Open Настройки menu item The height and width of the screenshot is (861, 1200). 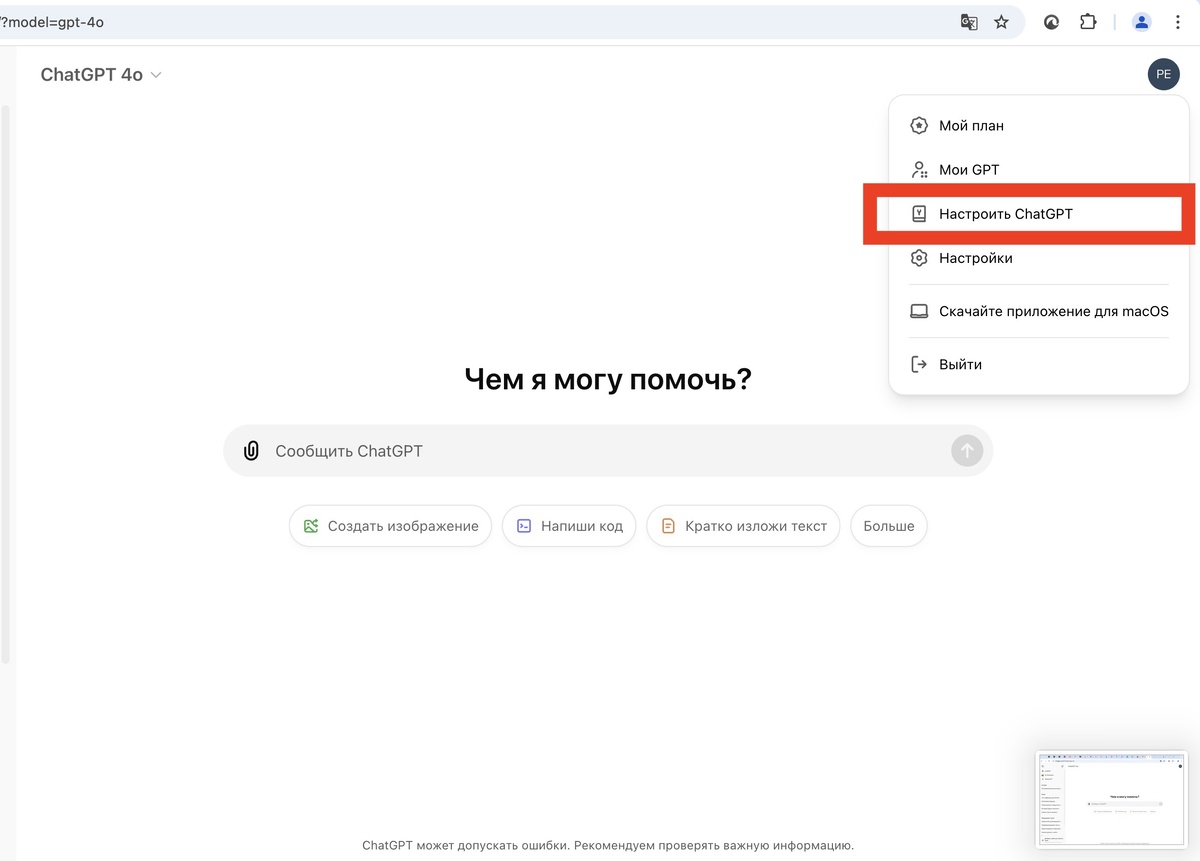tap(1039, 258)
